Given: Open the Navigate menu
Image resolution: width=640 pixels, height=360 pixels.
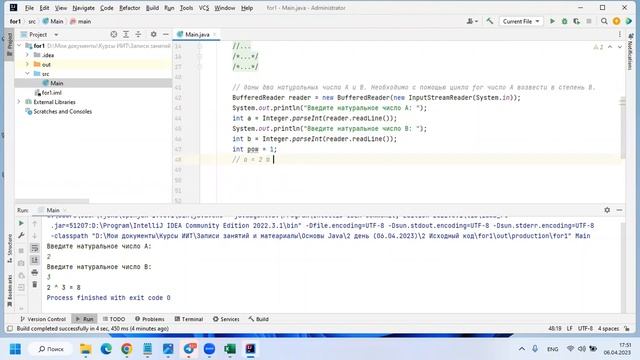Looking at the screenshot, I should (83, 8).
